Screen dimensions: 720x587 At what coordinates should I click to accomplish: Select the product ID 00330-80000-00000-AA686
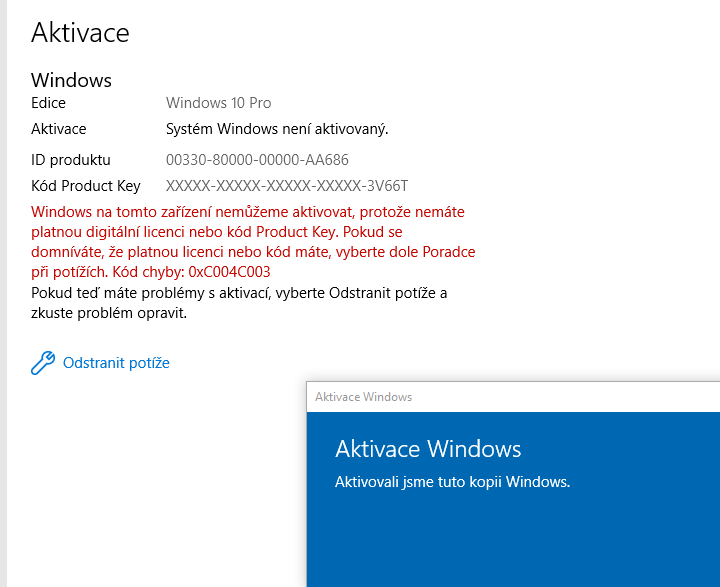coord(257,160)
